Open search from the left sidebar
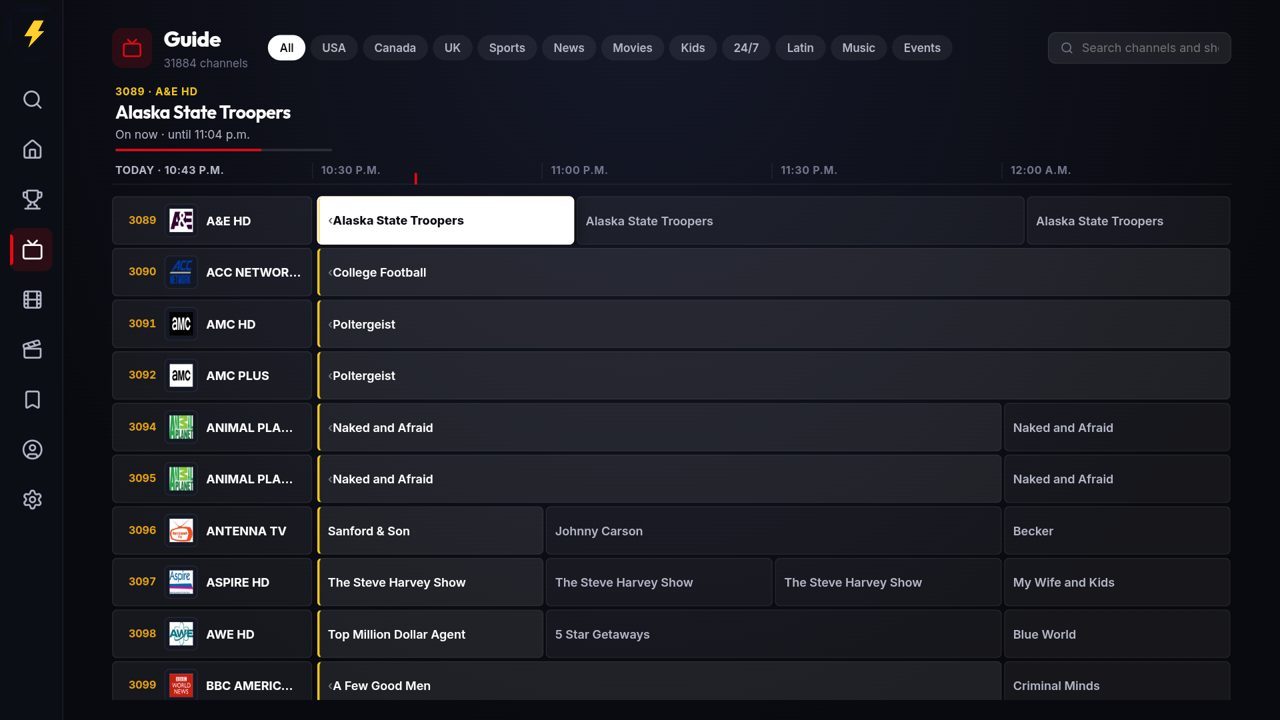Image resolution: width=1280 pixels, height=720 pixels. pos(32,100)
